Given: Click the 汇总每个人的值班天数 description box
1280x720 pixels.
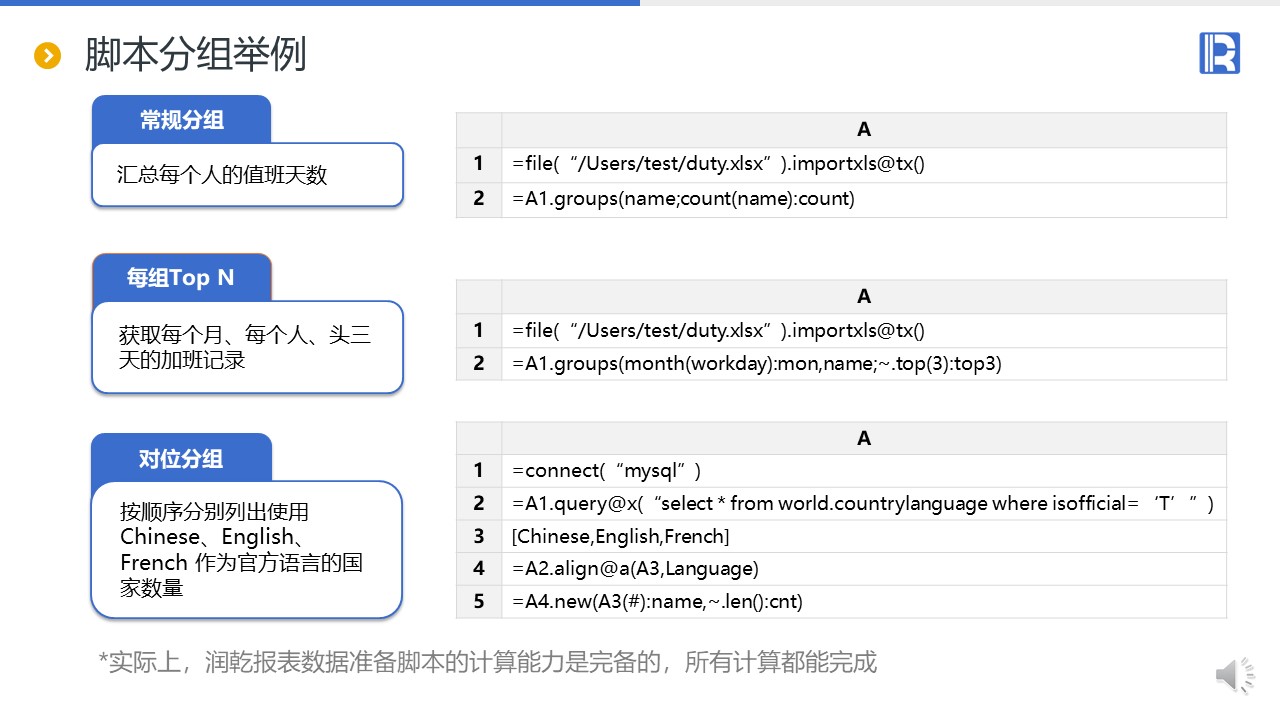Looking at the screenshot, I should click(x=247, y=176).
